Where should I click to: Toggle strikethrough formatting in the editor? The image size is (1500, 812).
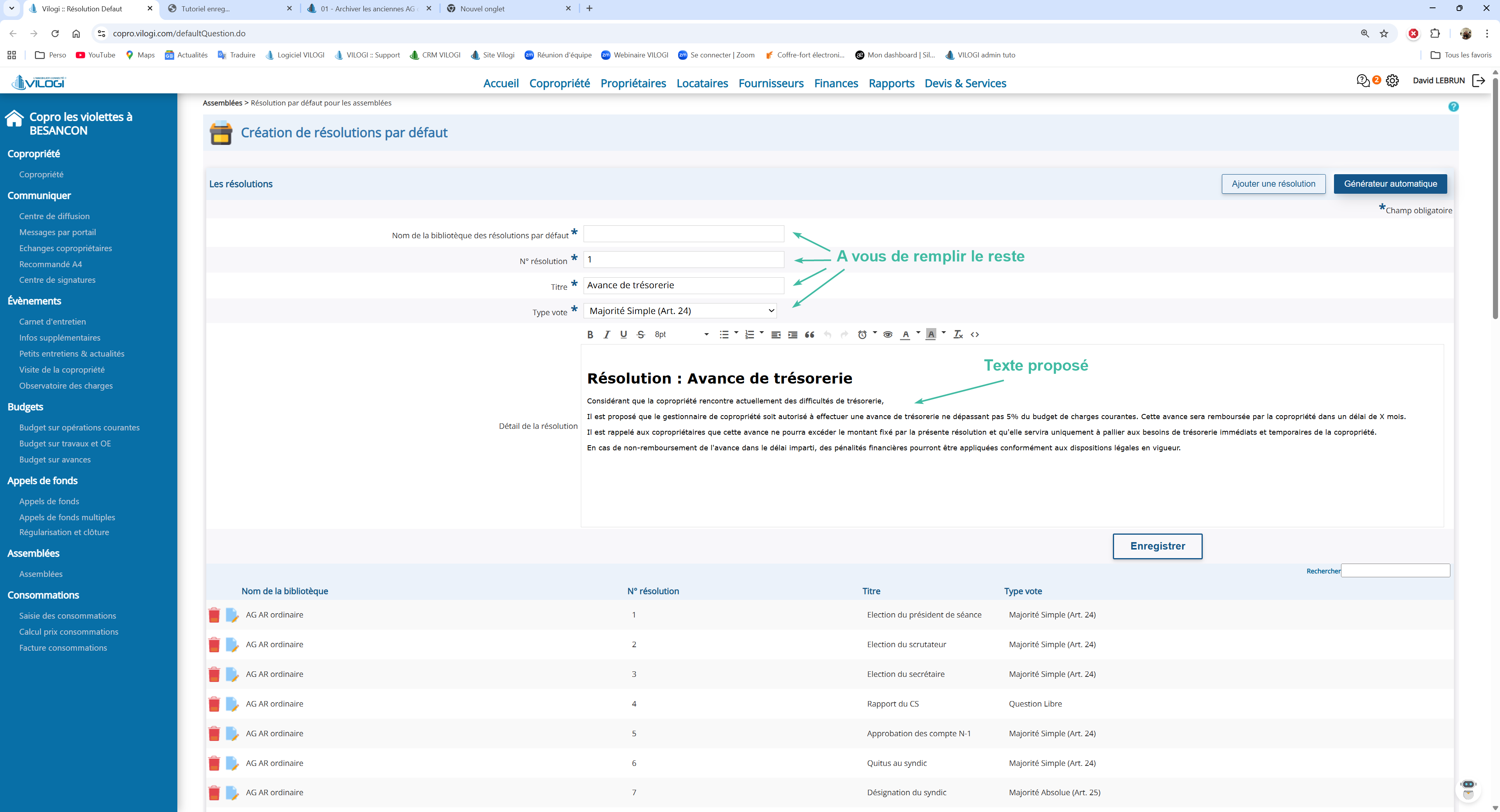pyautogui.click(x=641, y=335)
